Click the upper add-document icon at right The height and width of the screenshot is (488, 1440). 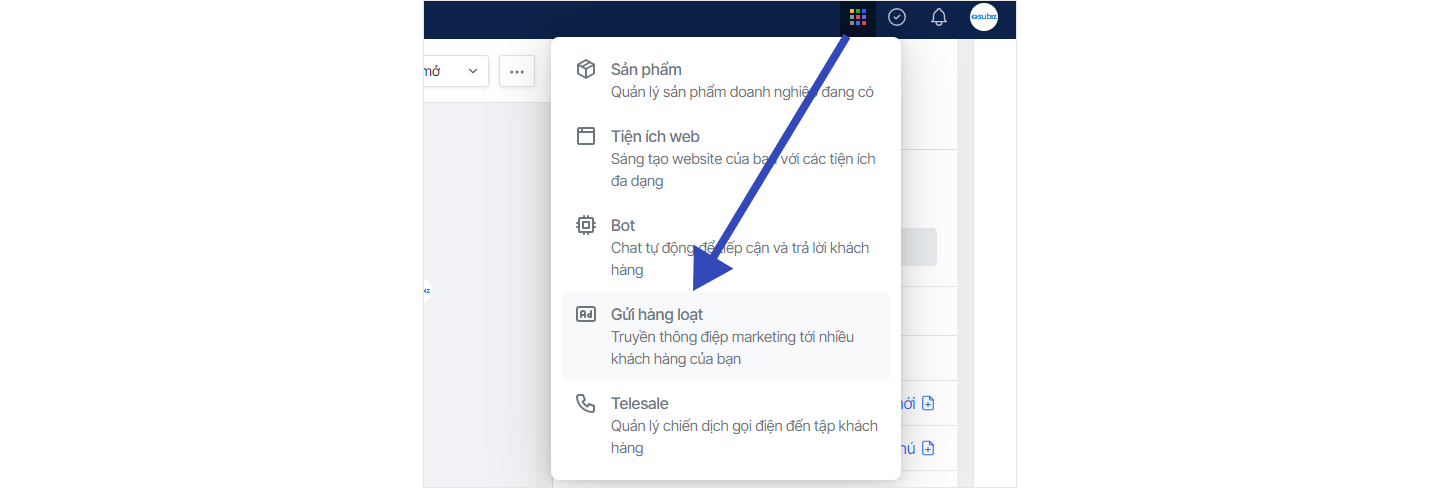(x=928, y=403)
